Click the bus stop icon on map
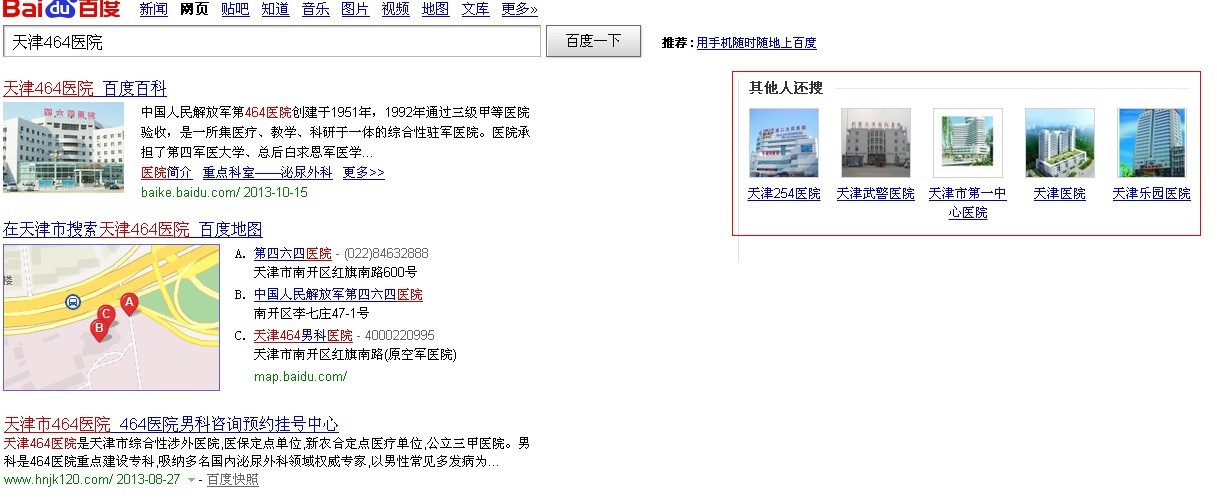This screenshot has width=1217, height=499. [73, 301]
